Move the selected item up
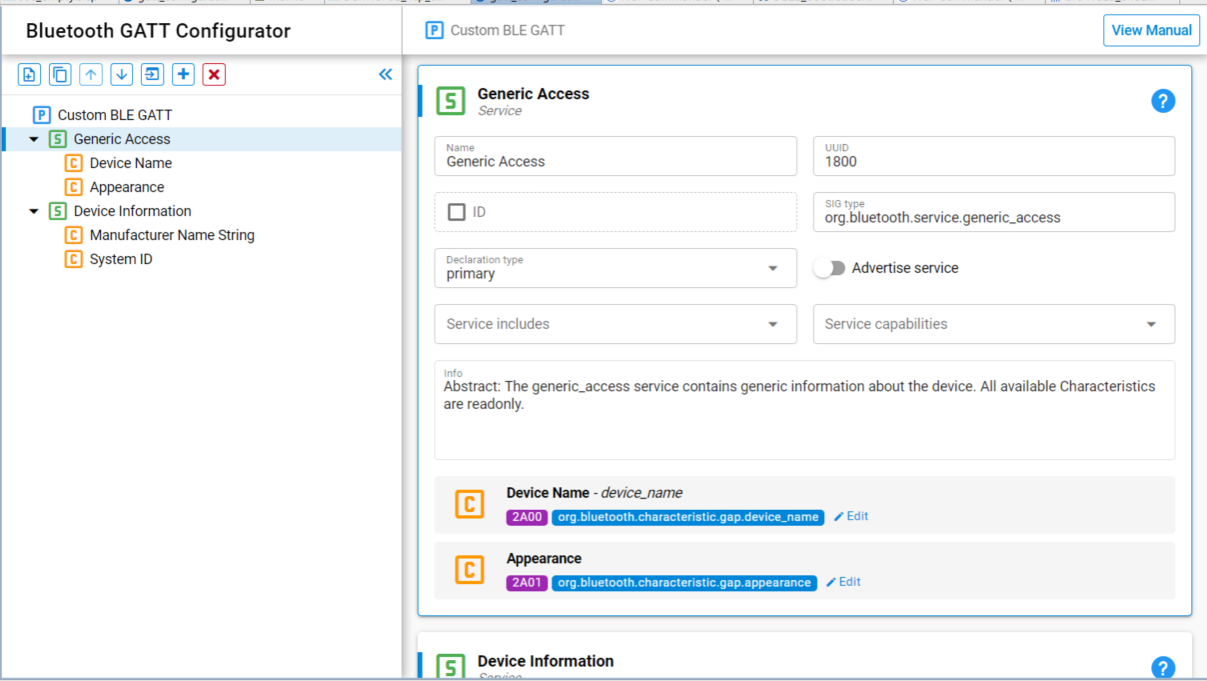The height and width of the screenshot is (681, 1207). [91, 74]
